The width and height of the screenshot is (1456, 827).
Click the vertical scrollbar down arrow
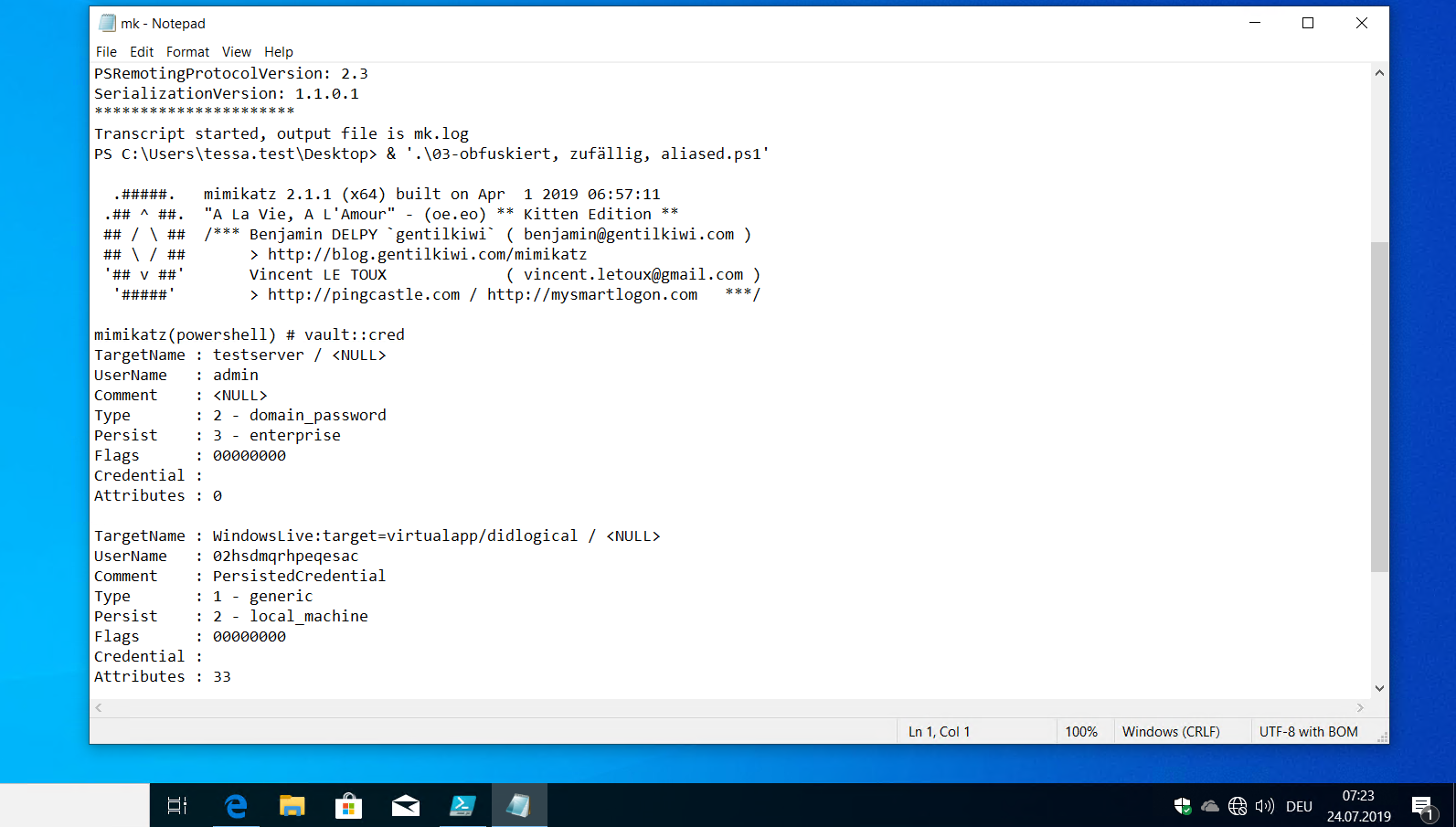point(1379,689)
